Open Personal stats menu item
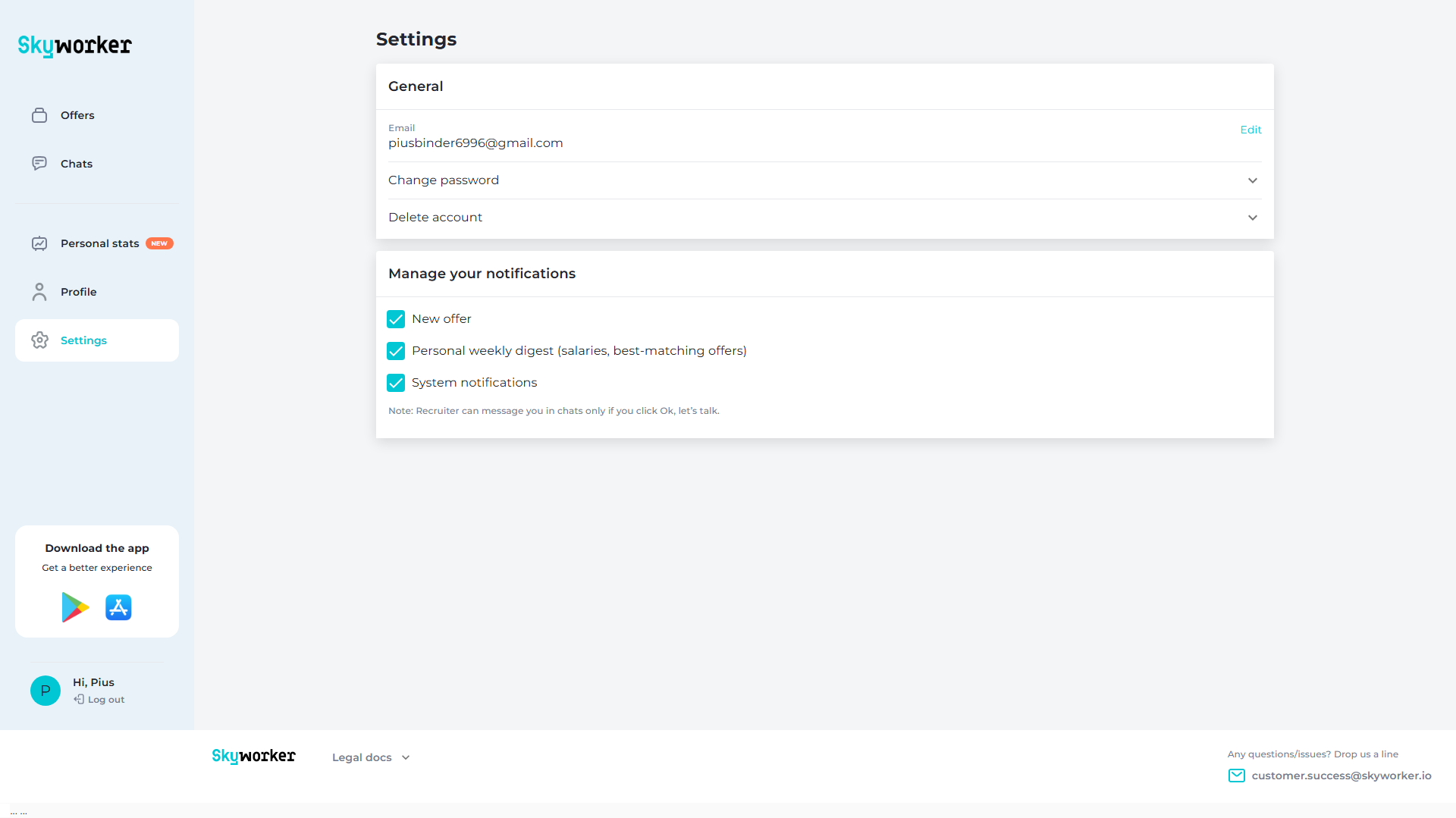The image size is (1456, 818). 97,243
